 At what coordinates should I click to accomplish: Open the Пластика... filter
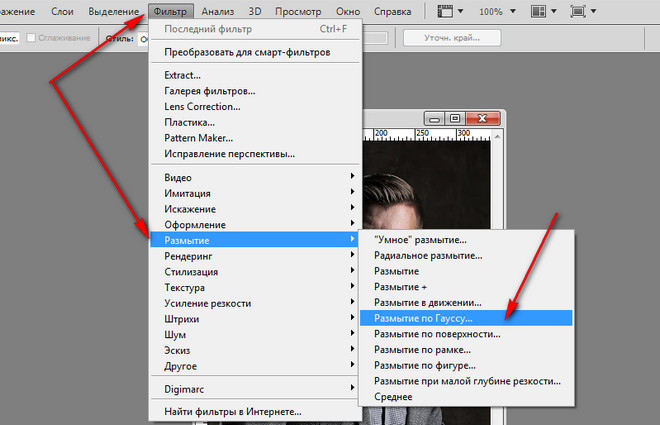coord(255,122)
